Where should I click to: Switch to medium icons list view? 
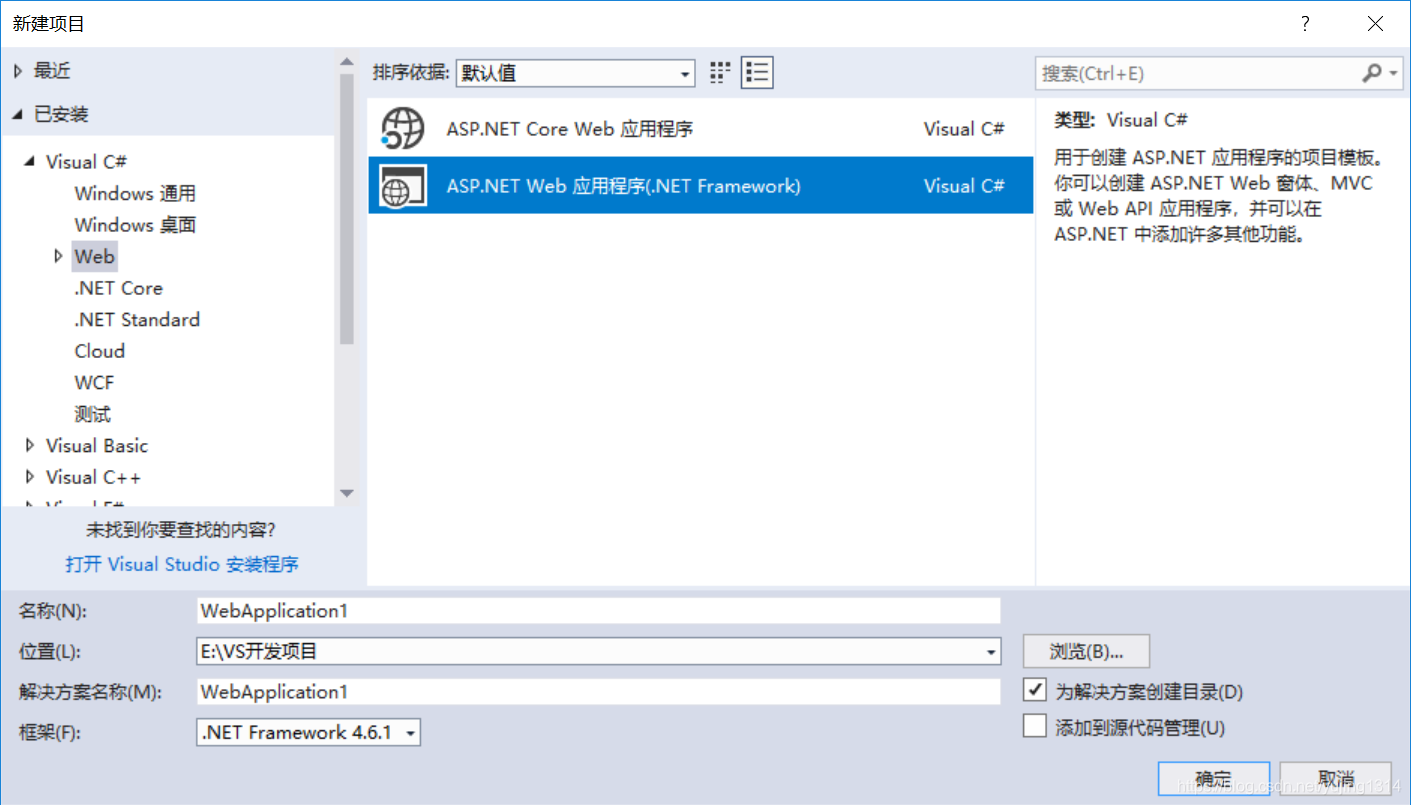coord(757,72)
